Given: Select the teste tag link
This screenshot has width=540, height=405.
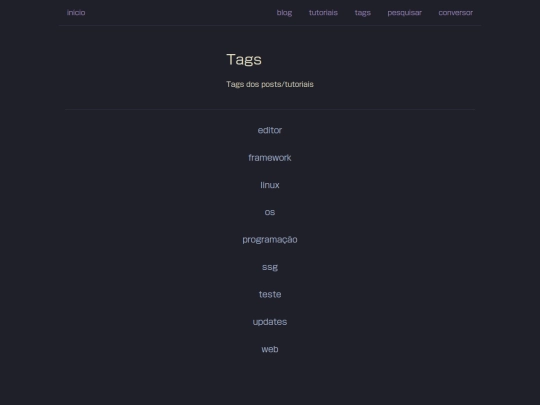Looking at the screenshot, I should (270, 294).
